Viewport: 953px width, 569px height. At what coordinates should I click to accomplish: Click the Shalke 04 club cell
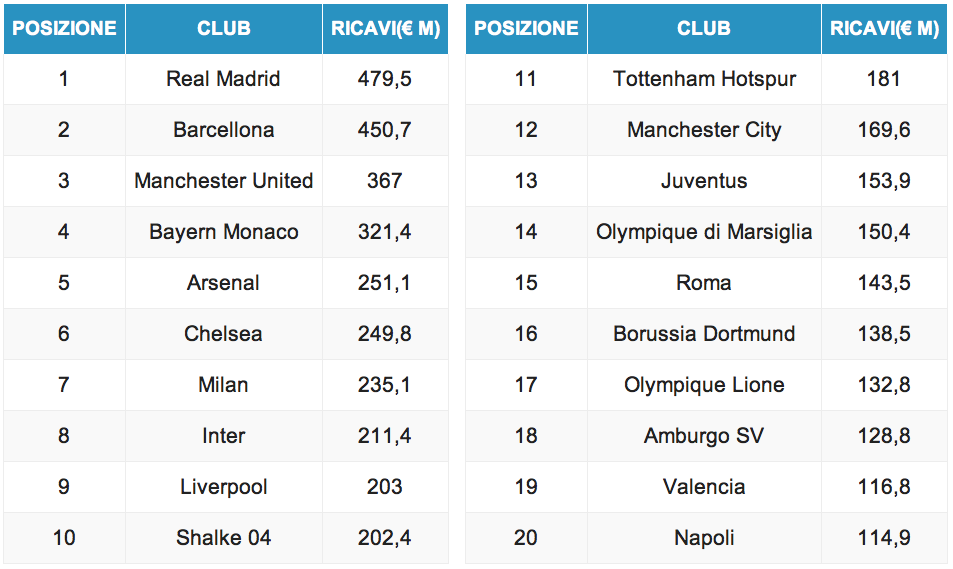pos(223,538)
